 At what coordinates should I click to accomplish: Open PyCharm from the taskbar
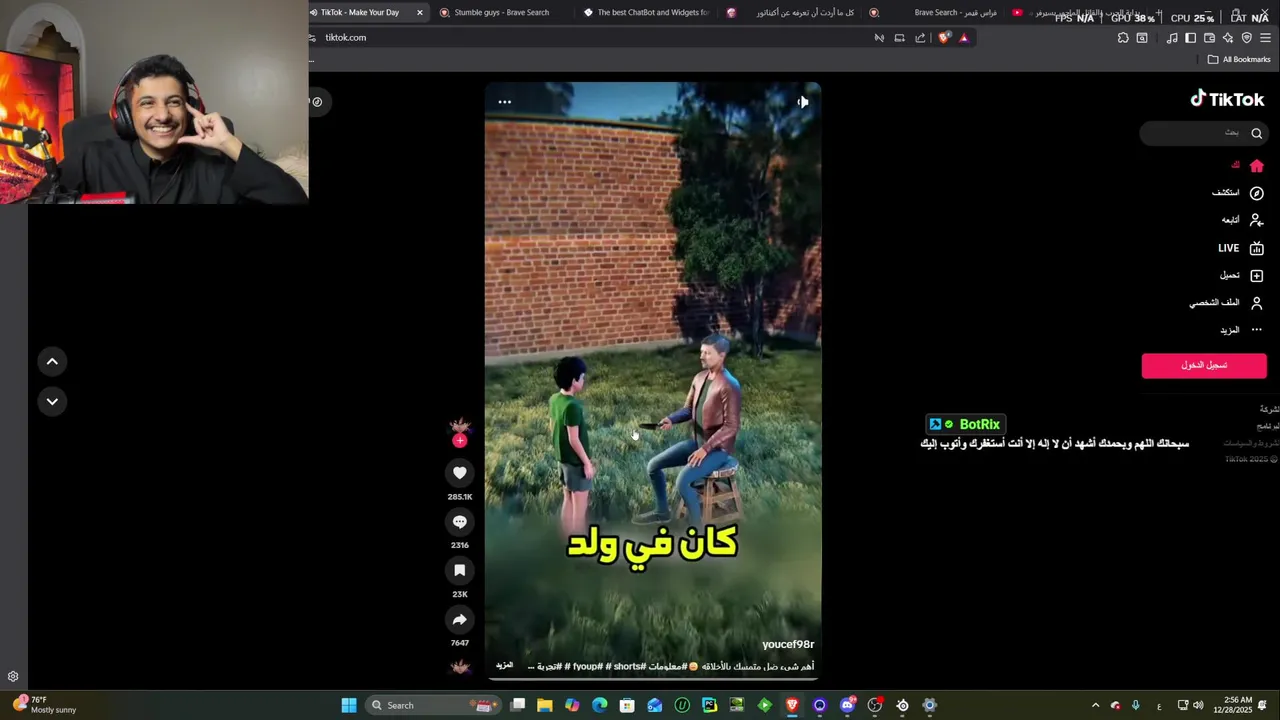point(710,705)
